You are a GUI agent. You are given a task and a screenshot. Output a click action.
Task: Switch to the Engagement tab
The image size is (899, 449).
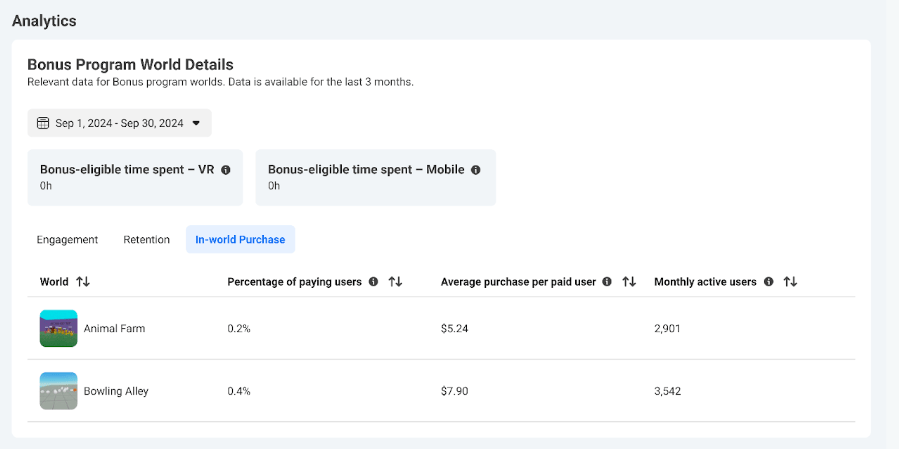point(67,240)
